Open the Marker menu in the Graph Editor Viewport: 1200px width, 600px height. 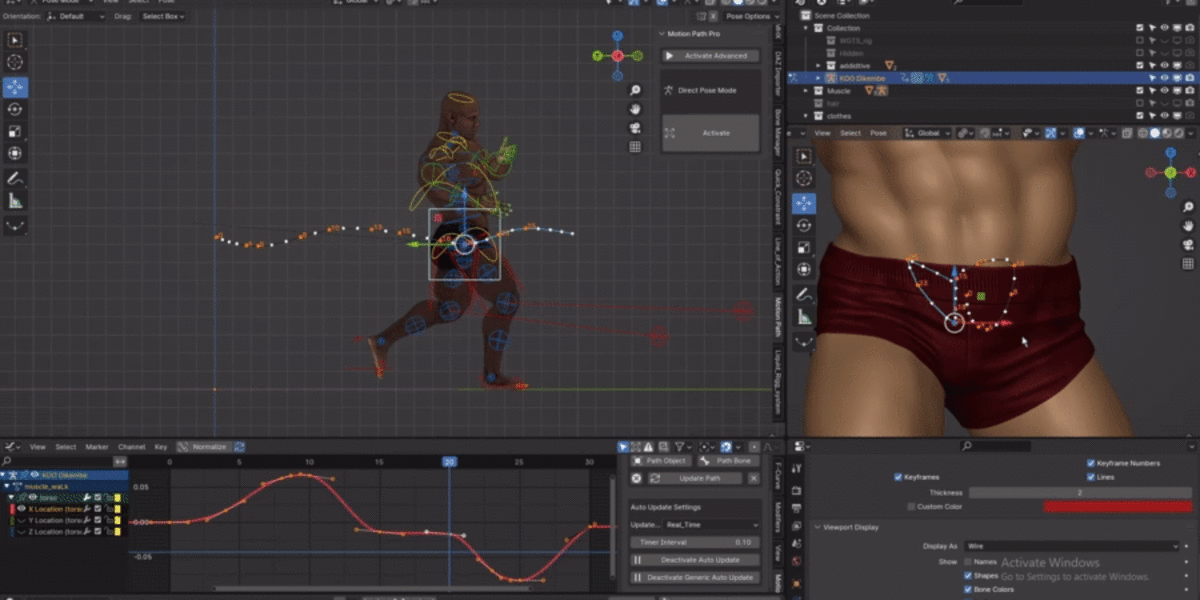[94, 447]
